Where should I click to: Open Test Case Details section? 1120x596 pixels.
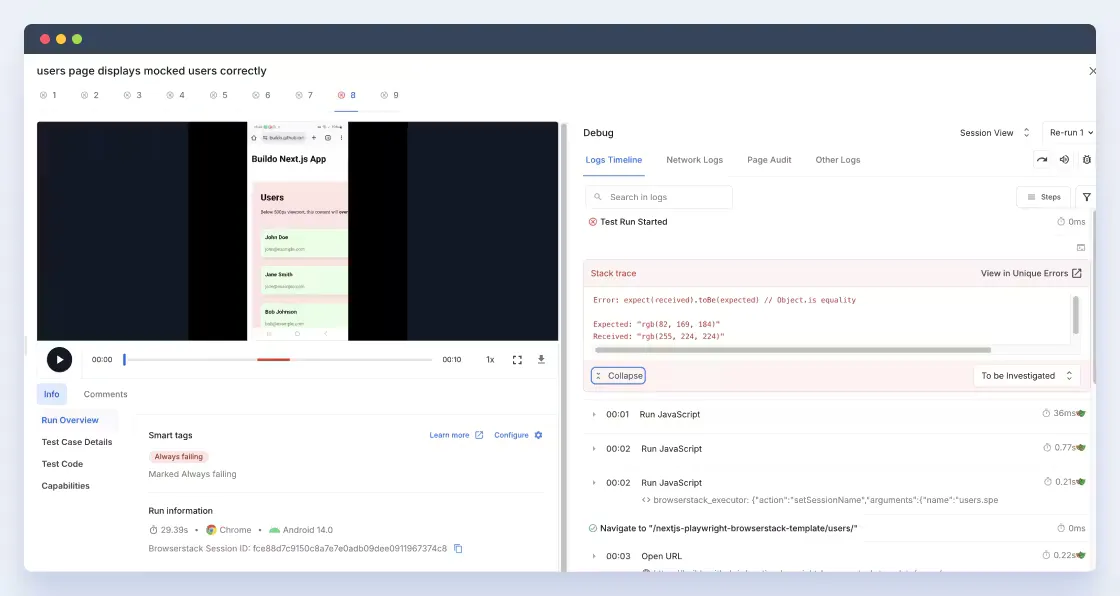point(77,442)
